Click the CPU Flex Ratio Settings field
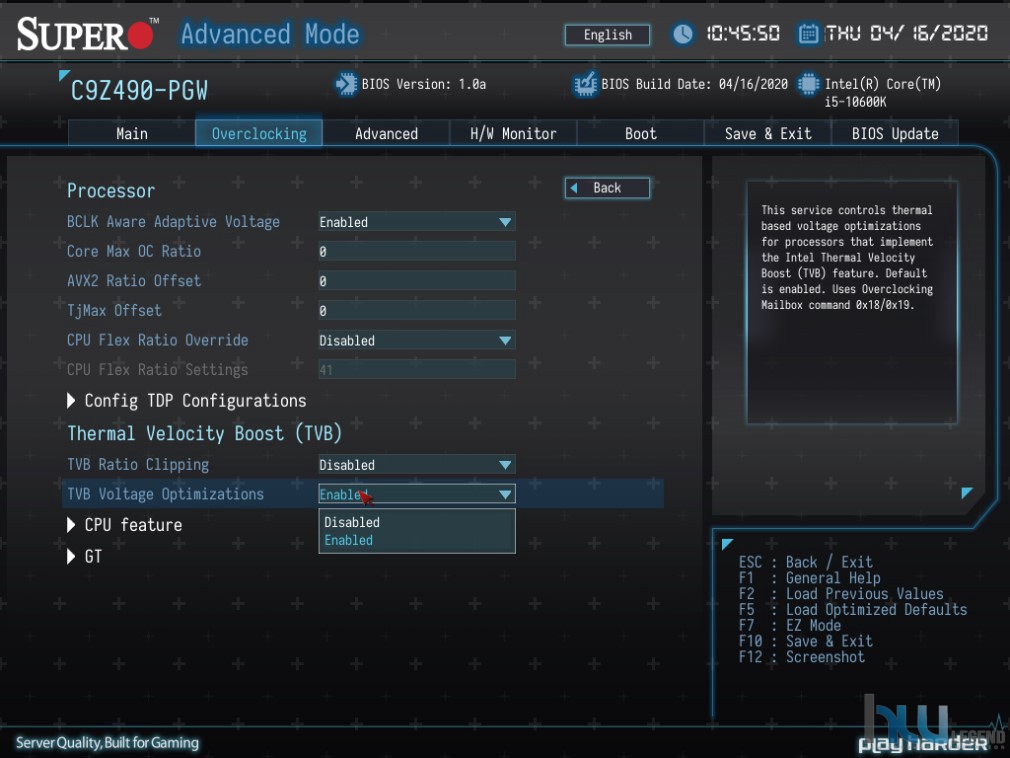The image size is (1010, 758). (x=417, y=370)
